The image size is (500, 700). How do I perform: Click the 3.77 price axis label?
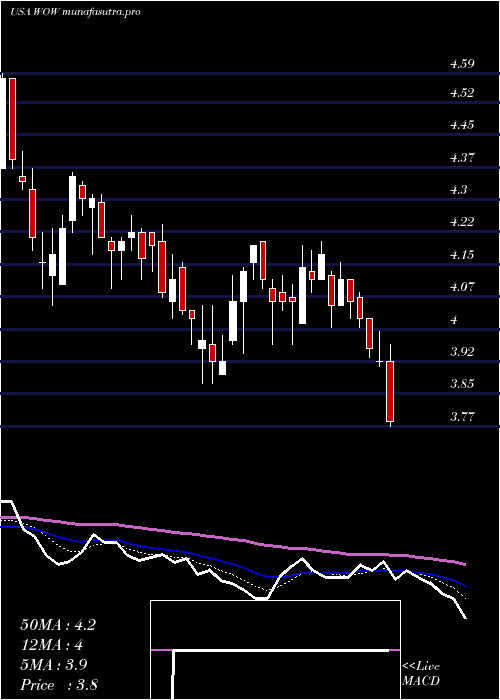click(x=462, y=417)
